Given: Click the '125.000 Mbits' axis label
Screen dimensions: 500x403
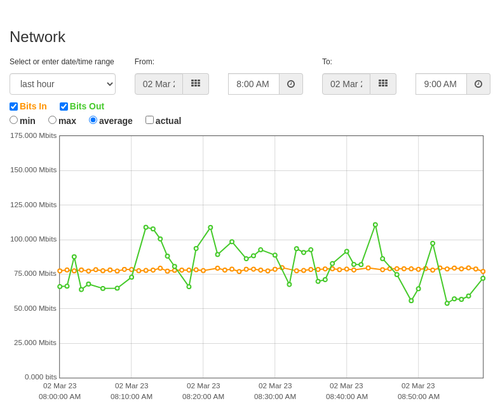Looking at the screenshot, I should (x=33, y=205).
